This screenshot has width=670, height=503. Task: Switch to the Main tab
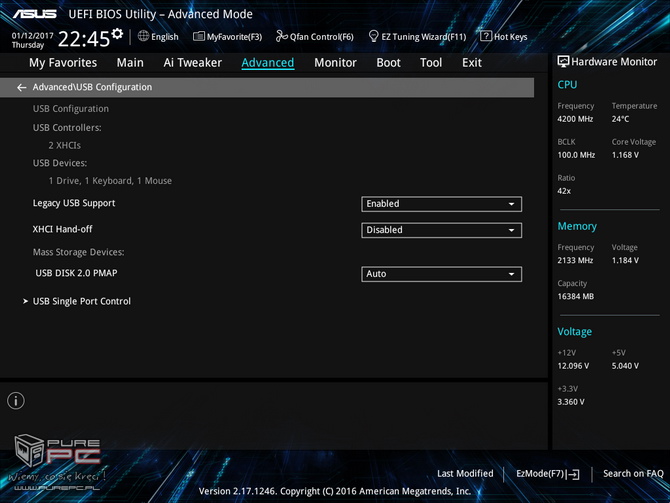point(130,63)
